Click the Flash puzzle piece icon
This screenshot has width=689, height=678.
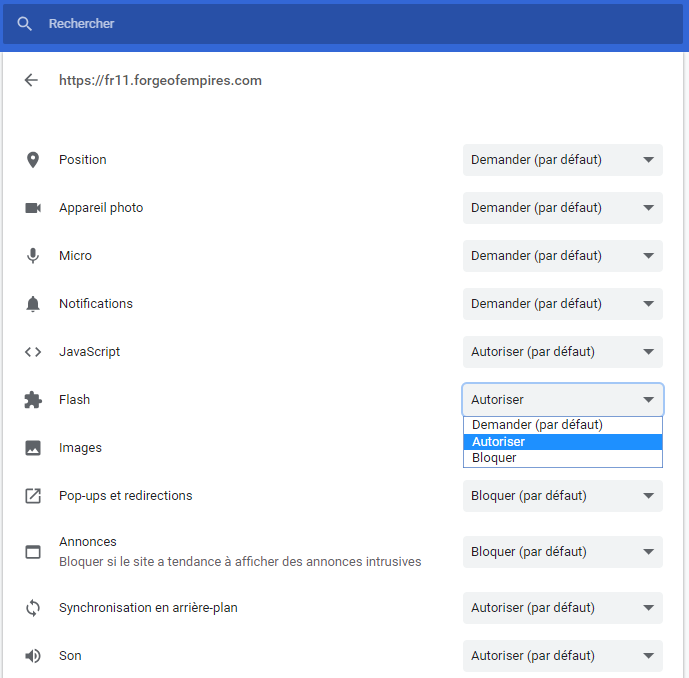33,400
